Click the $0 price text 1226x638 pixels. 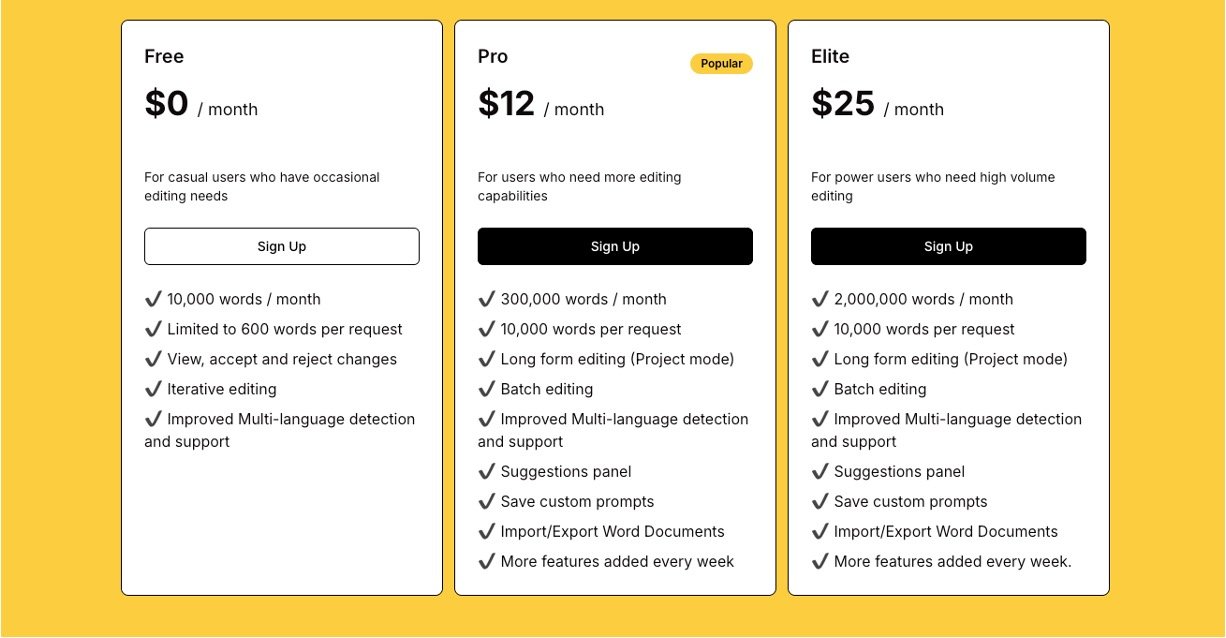pos(166,104)
